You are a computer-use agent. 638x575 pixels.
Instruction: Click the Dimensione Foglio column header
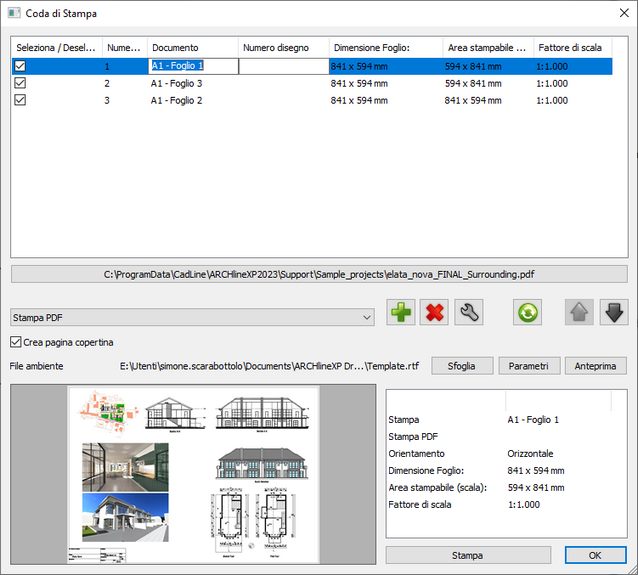[386, 48]
